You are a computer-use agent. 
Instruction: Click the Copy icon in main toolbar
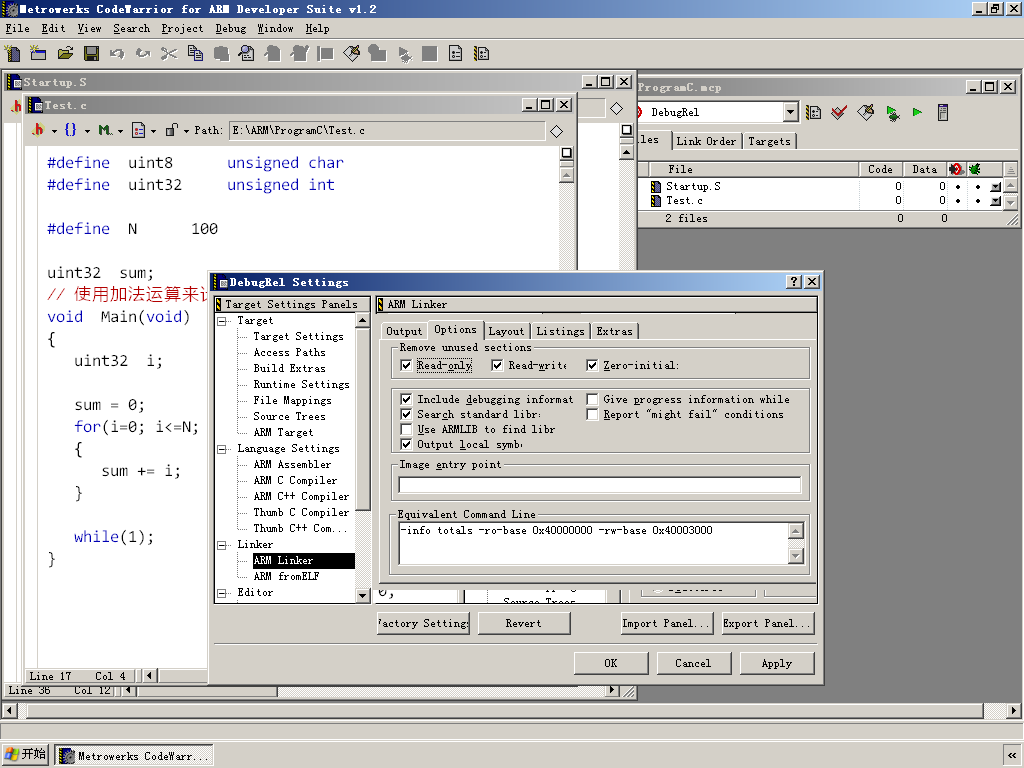195,54
